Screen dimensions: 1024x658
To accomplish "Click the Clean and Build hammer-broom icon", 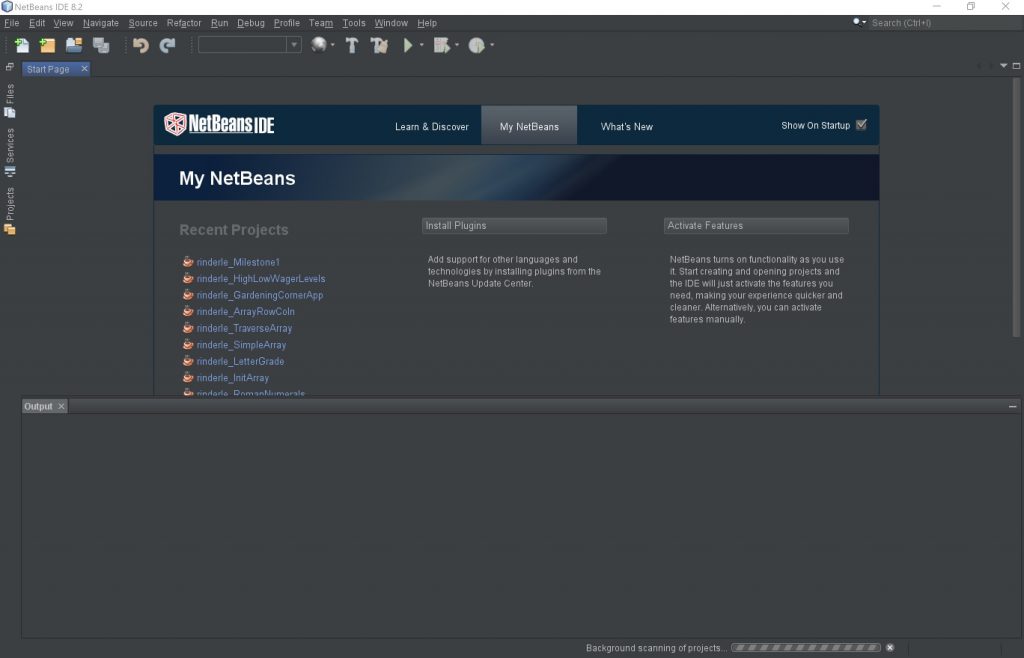I will pyautogui.click(x=379, y=45).
